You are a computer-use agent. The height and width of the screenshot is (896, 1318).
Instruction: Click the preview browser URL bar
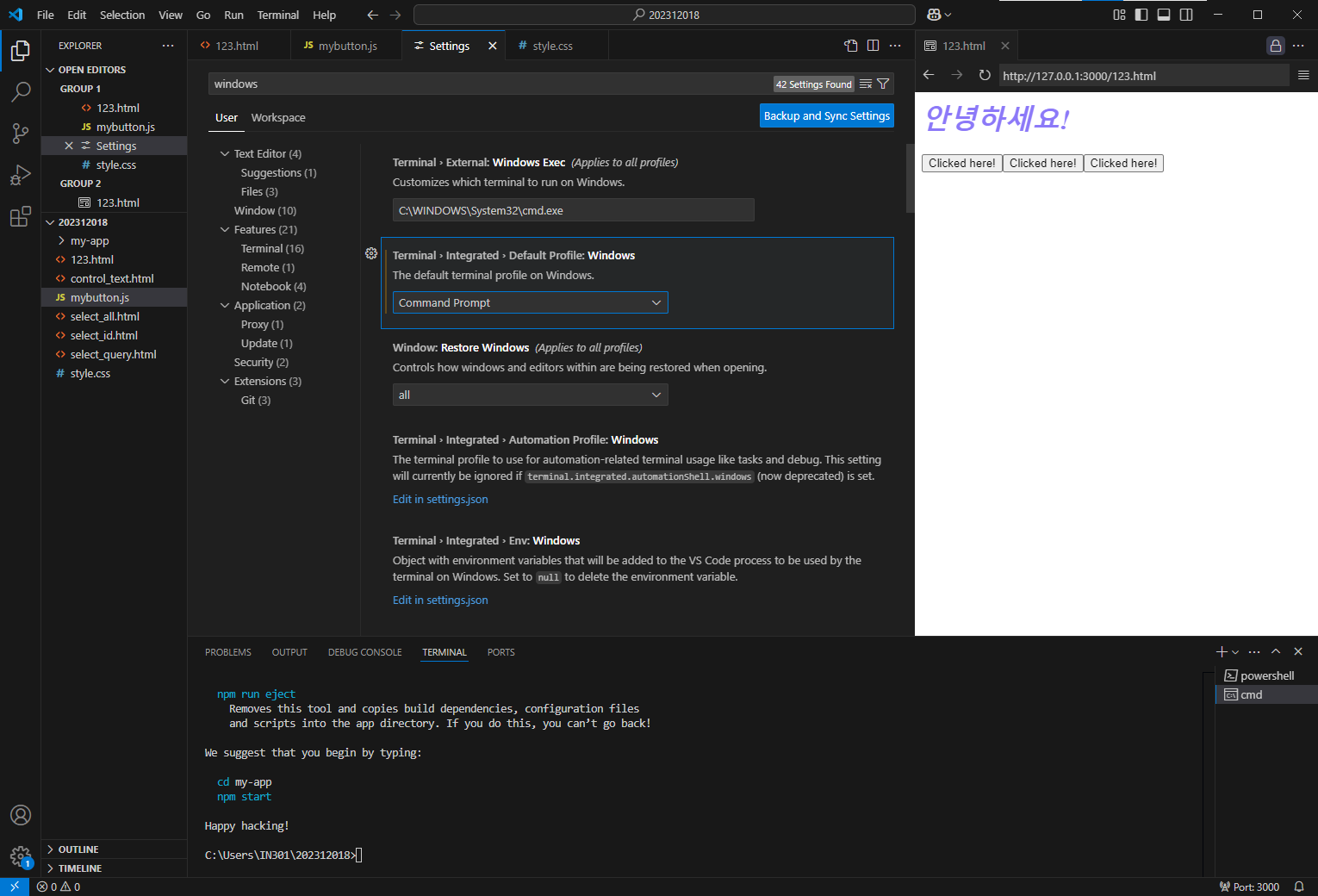click(1144, 75)
